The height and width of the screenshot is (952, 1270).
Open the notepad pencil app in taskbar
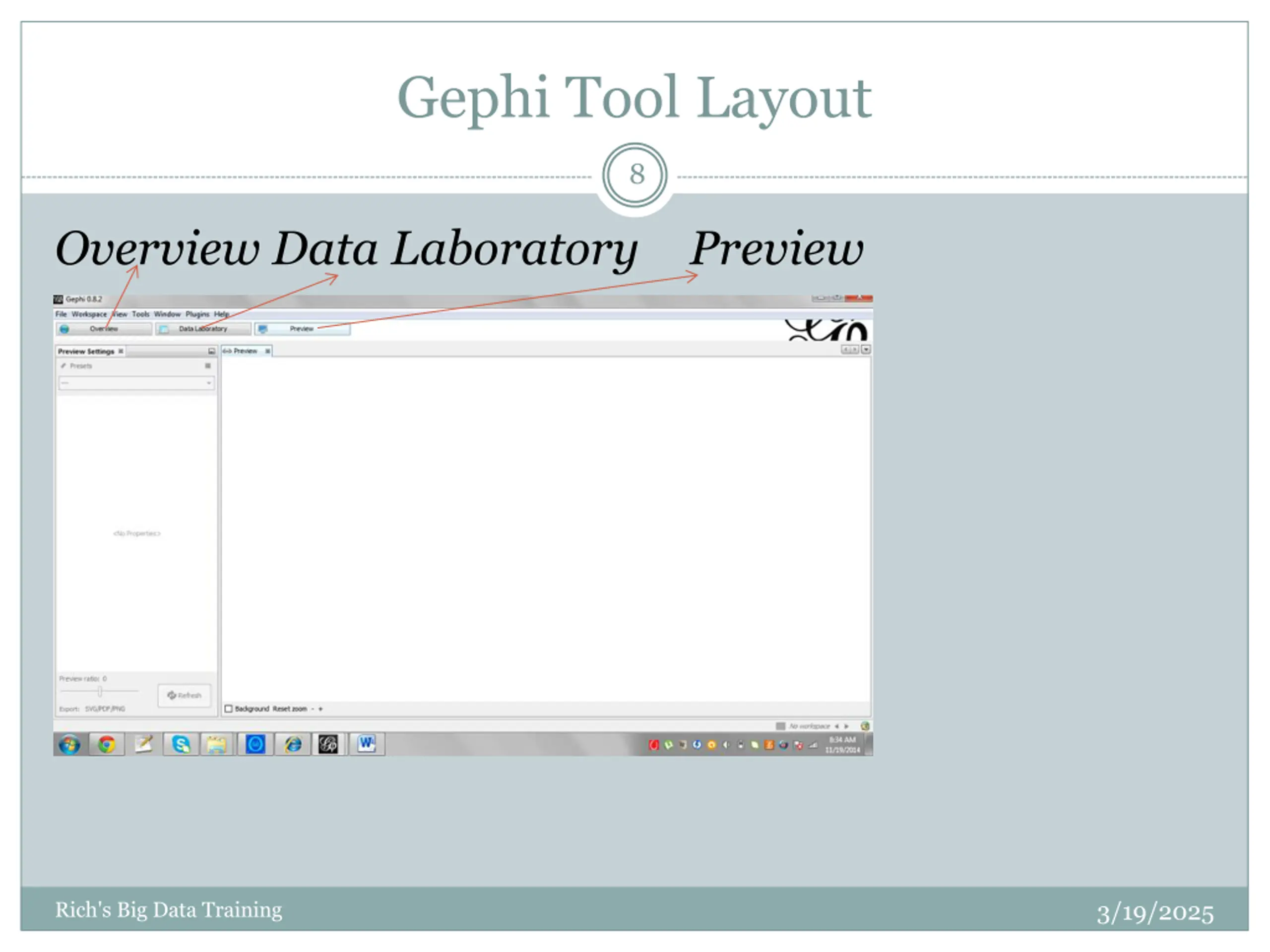tap(143, 744)
